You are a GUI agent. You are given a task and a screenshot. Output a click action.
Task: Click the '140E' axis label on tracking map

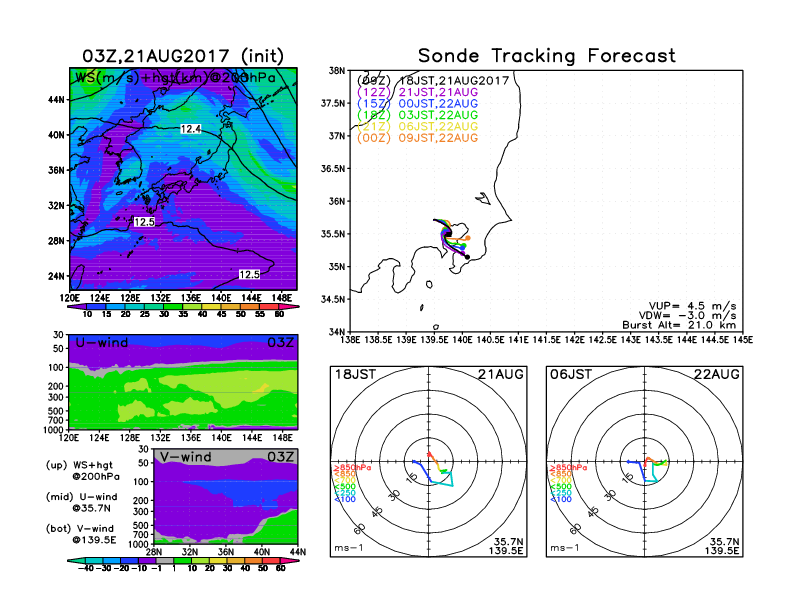pos(462,340)
